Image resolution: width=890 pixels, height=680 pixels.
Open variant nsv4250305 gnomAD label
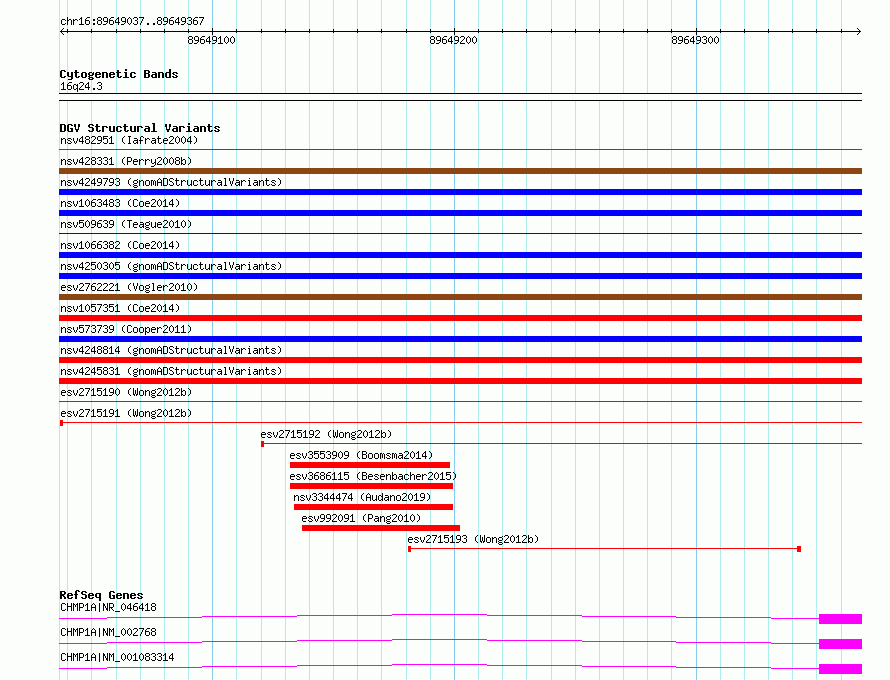tap(171, 266)
